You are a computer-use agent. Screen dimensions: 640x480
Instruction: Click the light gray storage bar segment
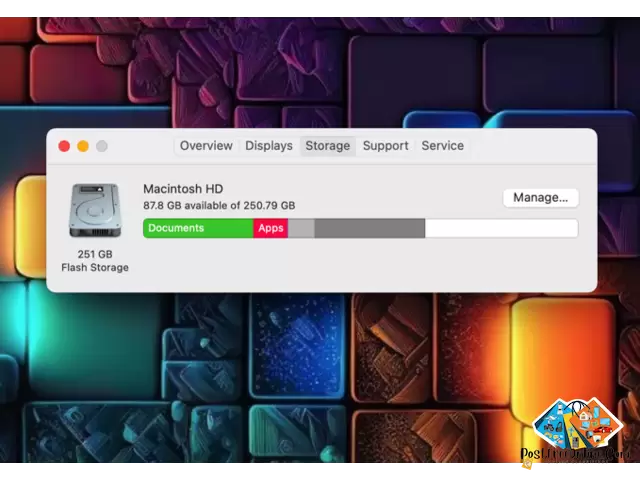301,228
